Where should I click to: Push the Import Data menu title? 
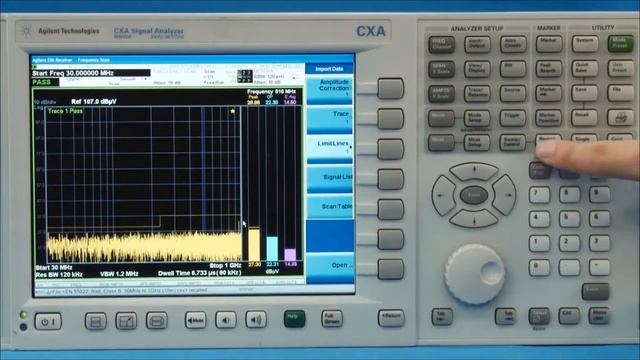point(329,69)
